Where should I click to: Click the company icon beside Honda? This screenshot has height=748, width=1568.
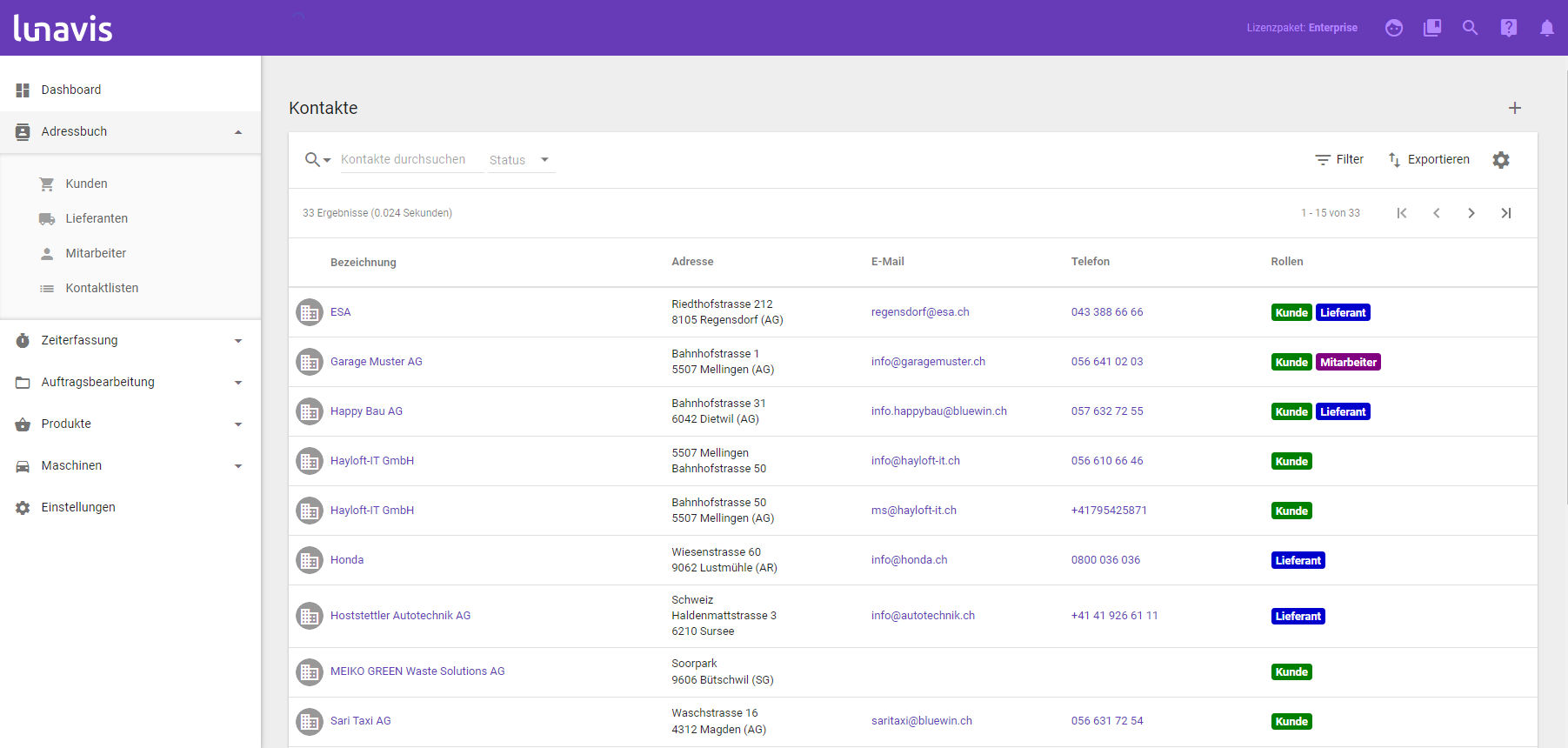coord(310,560)
